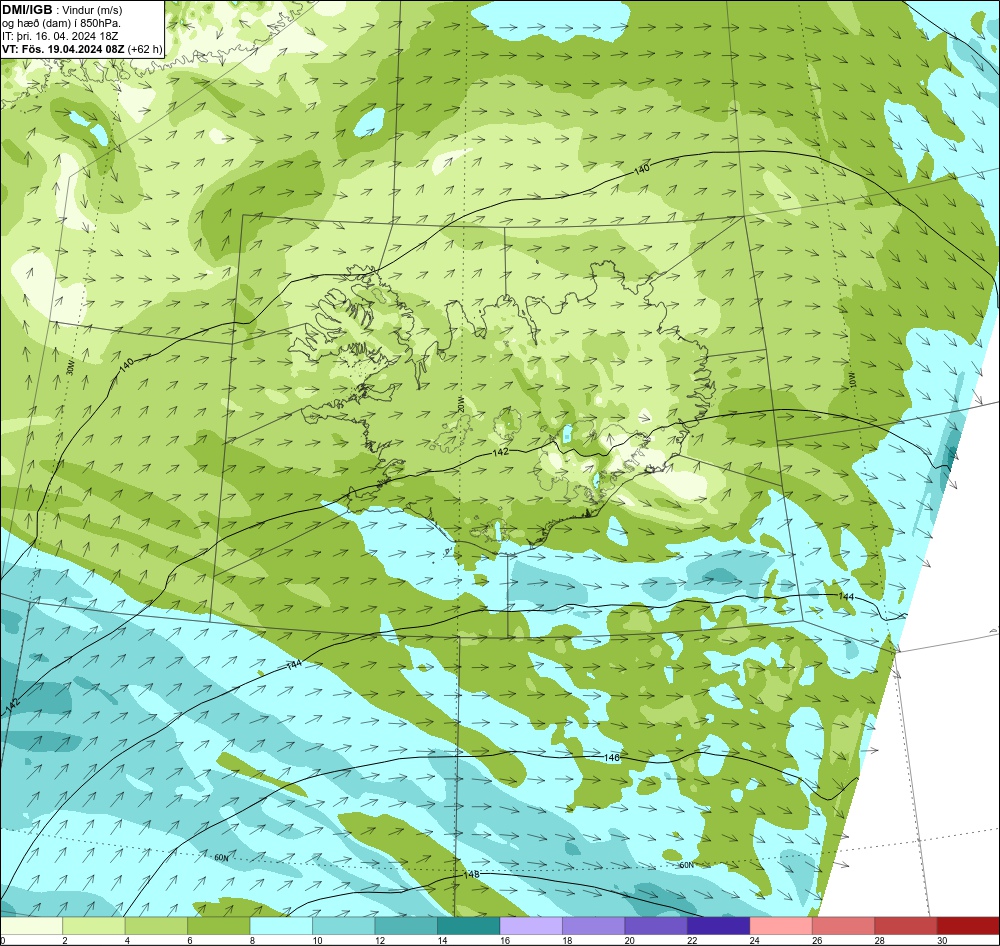The height and width of the screenshot is (946, 1000).
Task: Select the '146' contour label
Action: pyautogui.click(x=612, y=757)
